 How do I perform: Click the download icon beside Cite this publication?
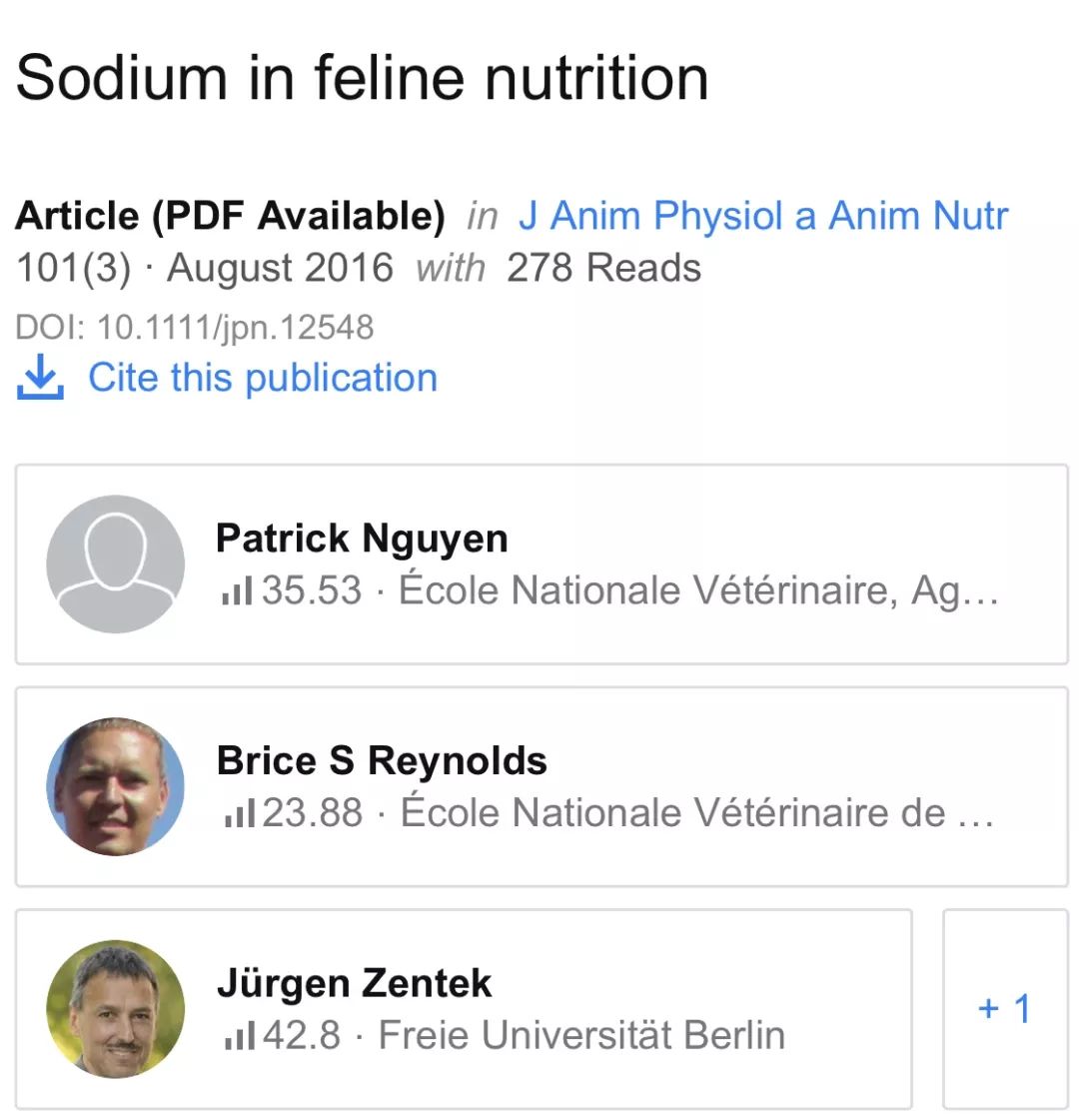[x=40, y=379]
